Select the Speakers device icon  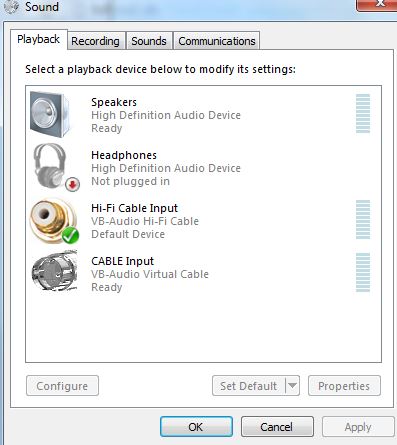tap(50, 114)
